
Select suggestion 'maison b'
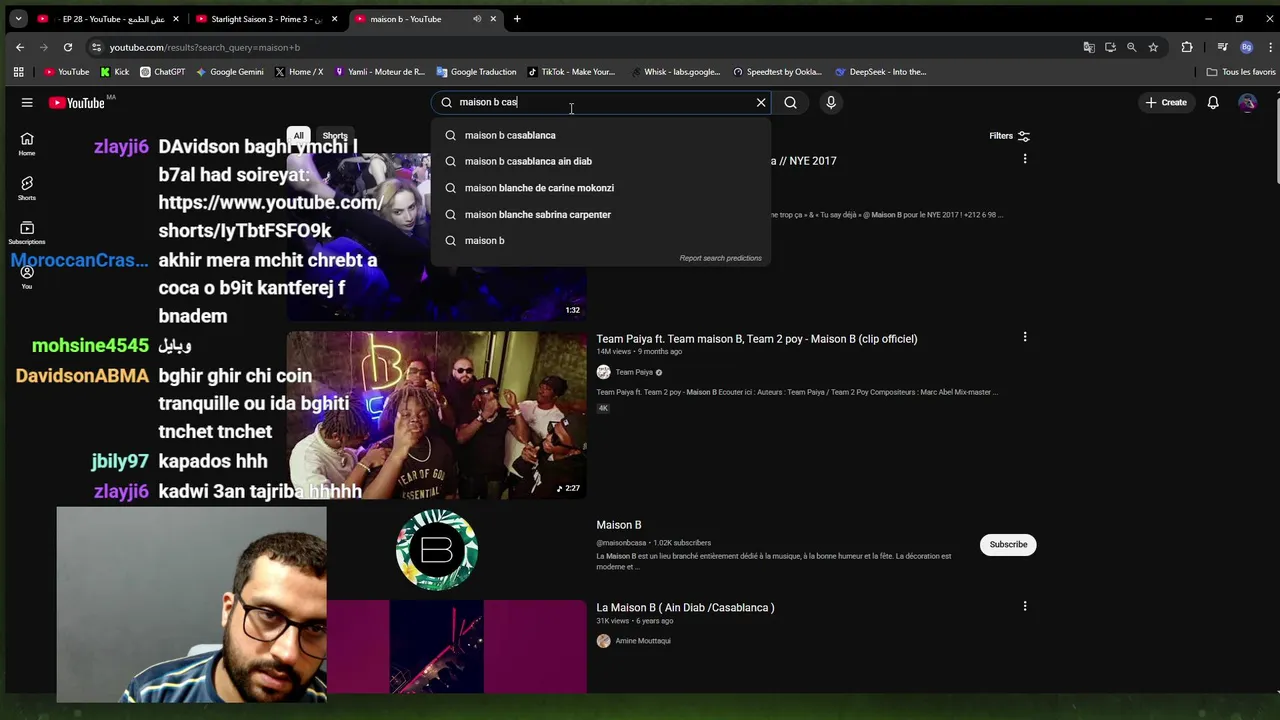click(601, 240)
